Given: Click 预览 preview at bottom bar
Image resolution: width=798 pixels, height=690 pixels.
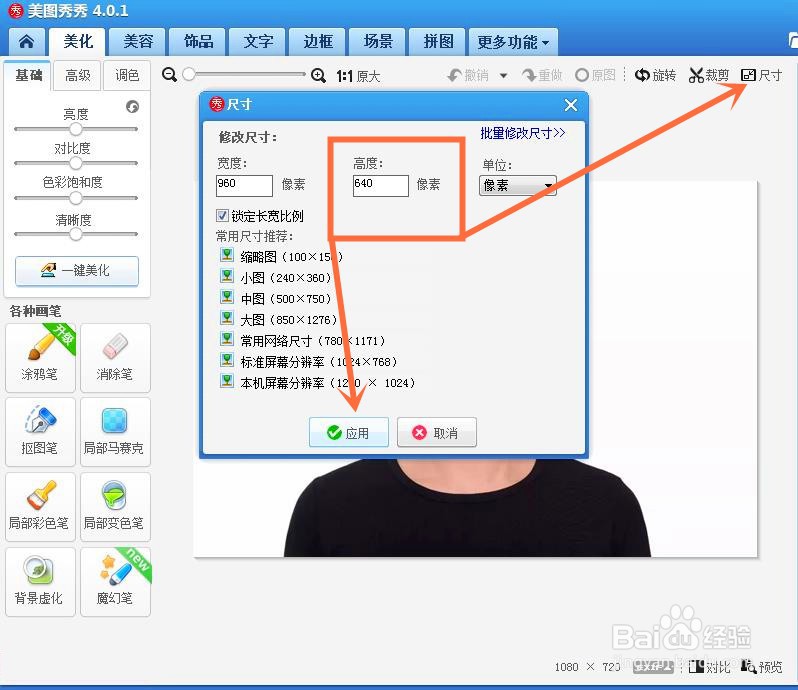Looking at the screenshot, I should (x=761, y=667).
